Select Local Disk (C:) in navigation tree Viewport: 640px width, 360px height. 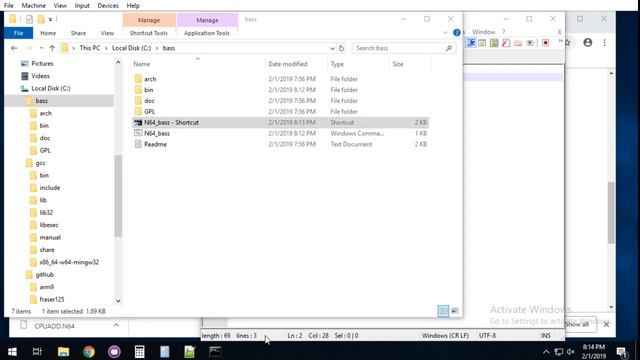point(51,88)
